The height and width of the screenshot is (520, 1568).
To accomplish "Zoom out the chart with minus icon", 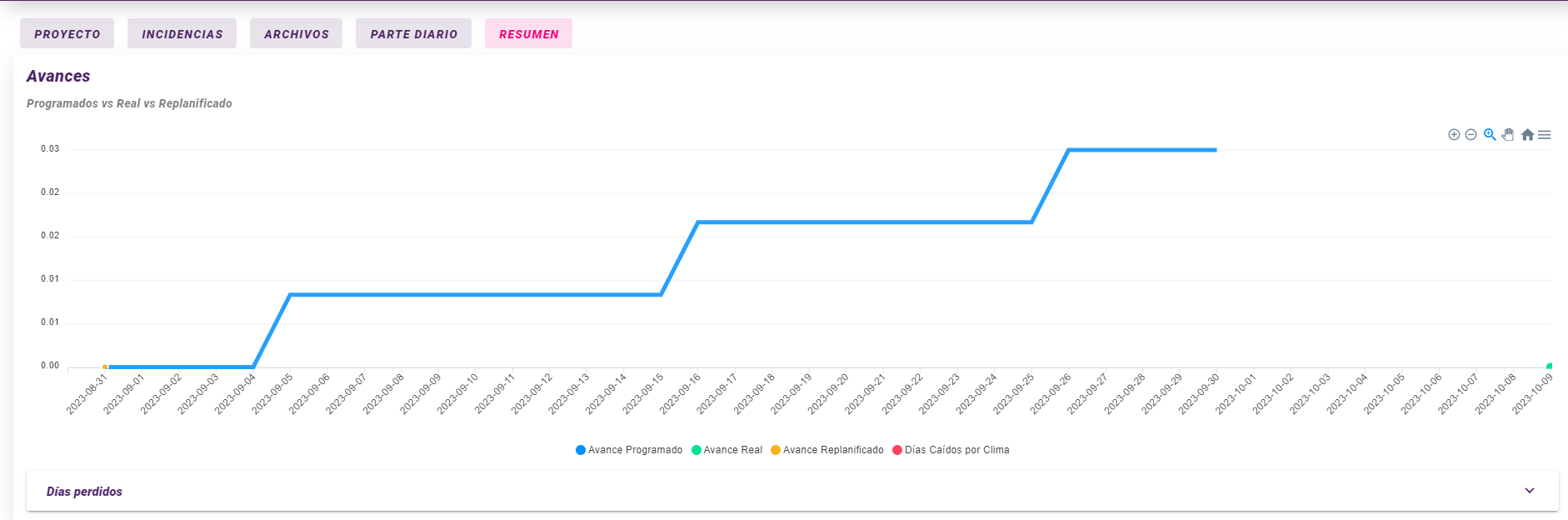I will coord(1471,135).
